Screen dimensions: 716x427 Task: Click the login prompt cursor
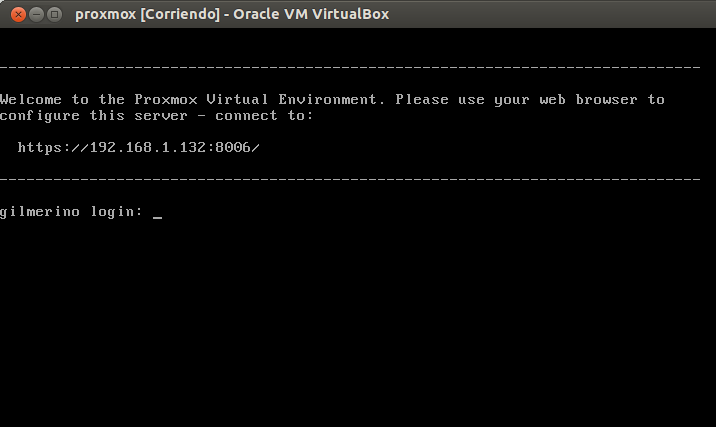(x=158, y=213)
